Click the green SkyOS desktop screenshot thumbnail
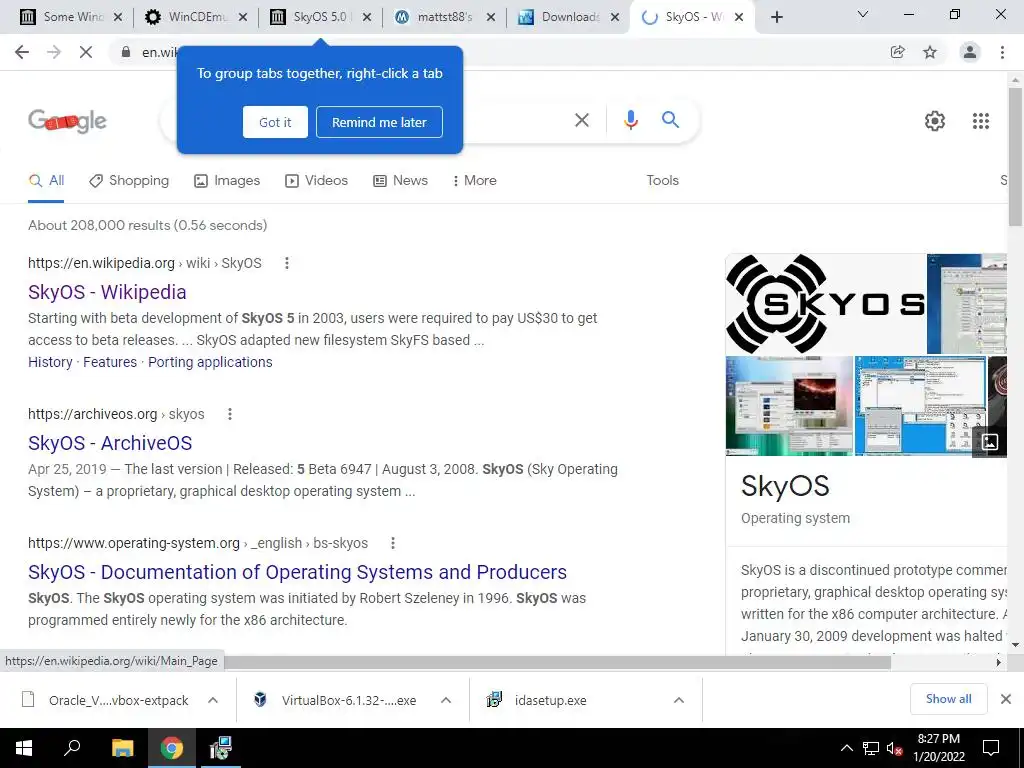The height and width of the screenshot is (768, 1024). click(790, 406)
